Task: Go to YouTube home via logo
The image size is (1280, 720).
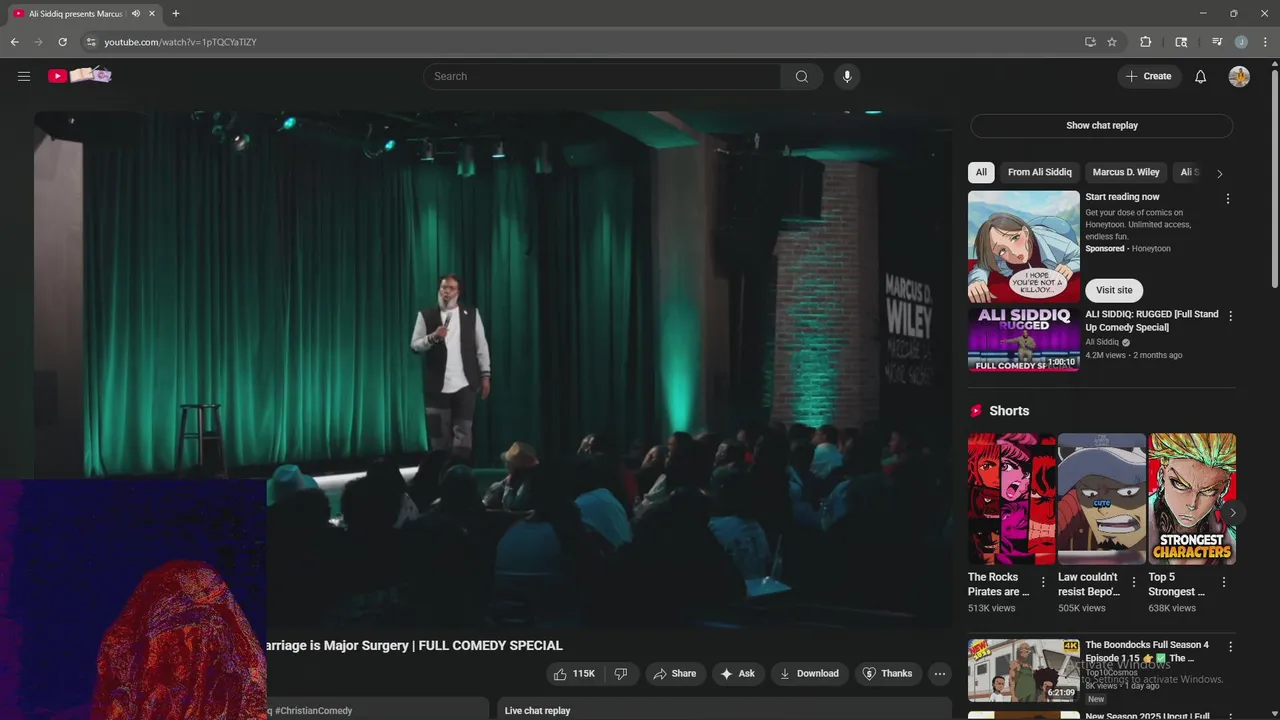Action: pyautogui.click(x=79, y=76)
